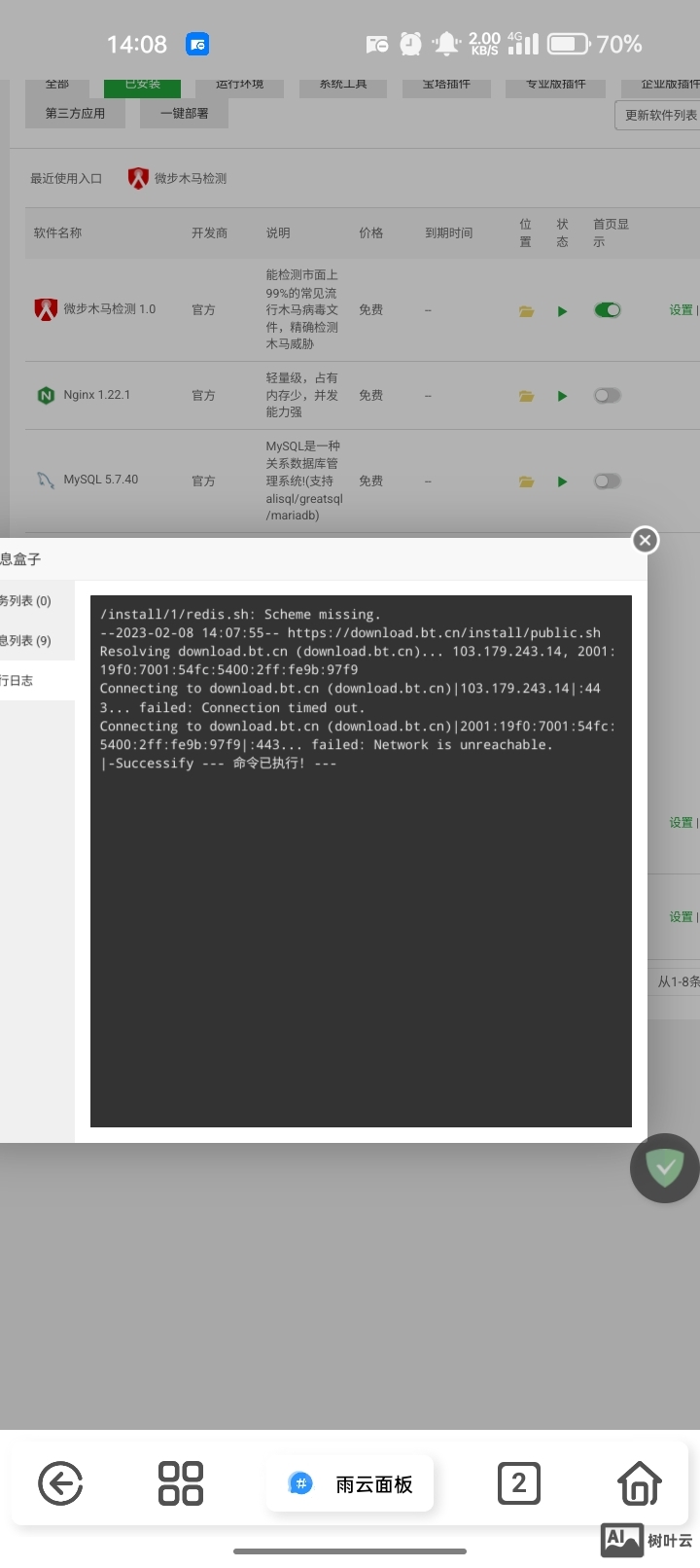Click the 更新软件列表 button
The height and width of the screenshot is (1568, 700).
pos(660,115)
